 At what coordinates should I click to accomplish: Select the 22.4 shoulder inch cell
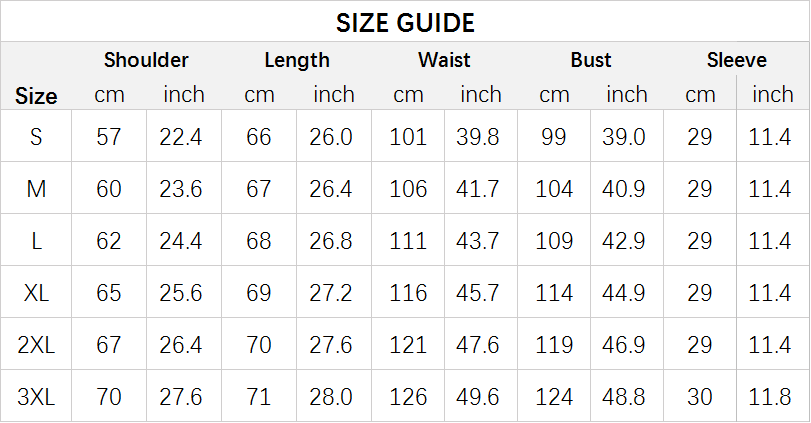(181, 137)
